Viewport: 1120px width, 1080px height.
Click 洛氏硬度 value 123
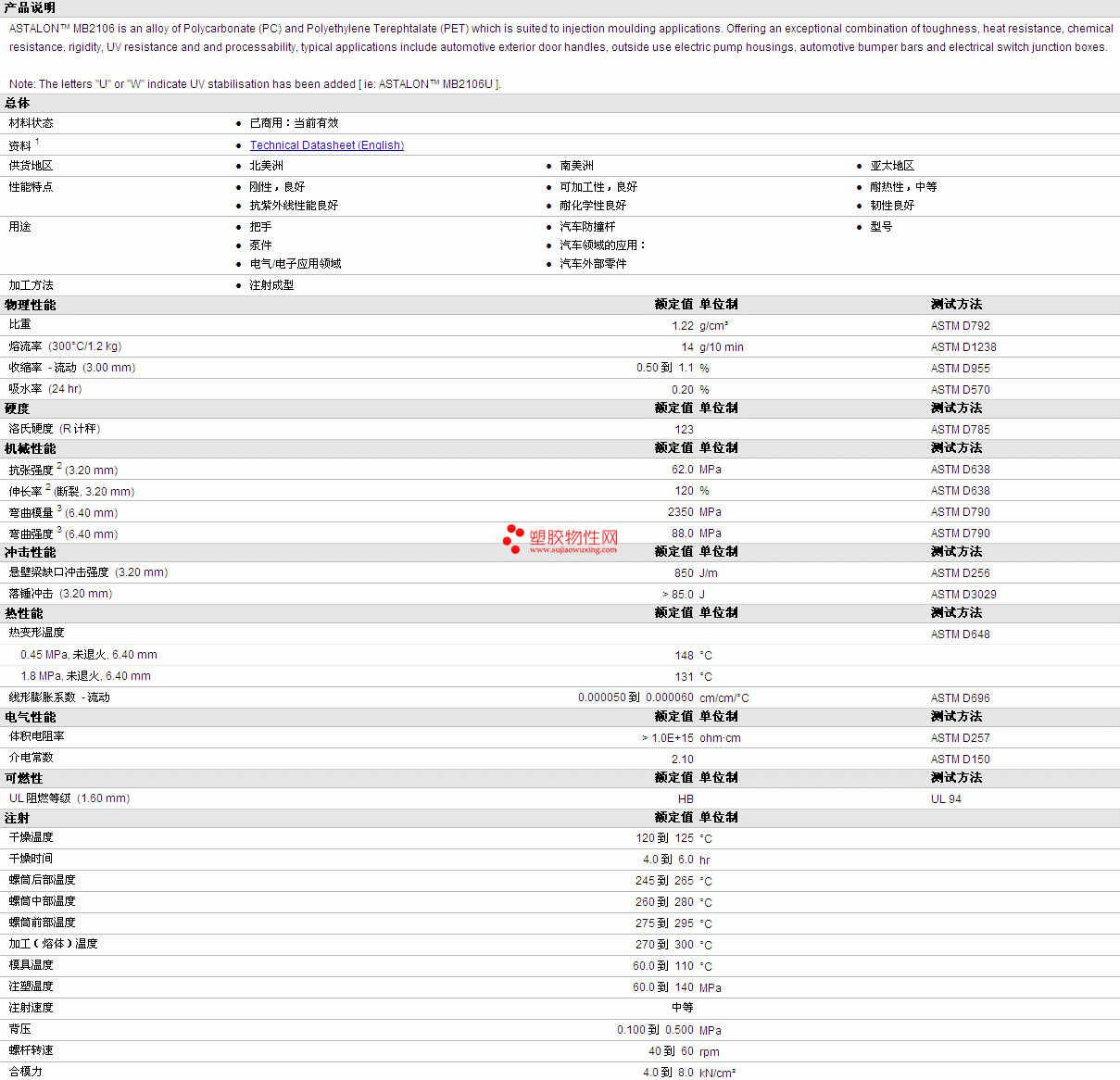coord(685,430)
